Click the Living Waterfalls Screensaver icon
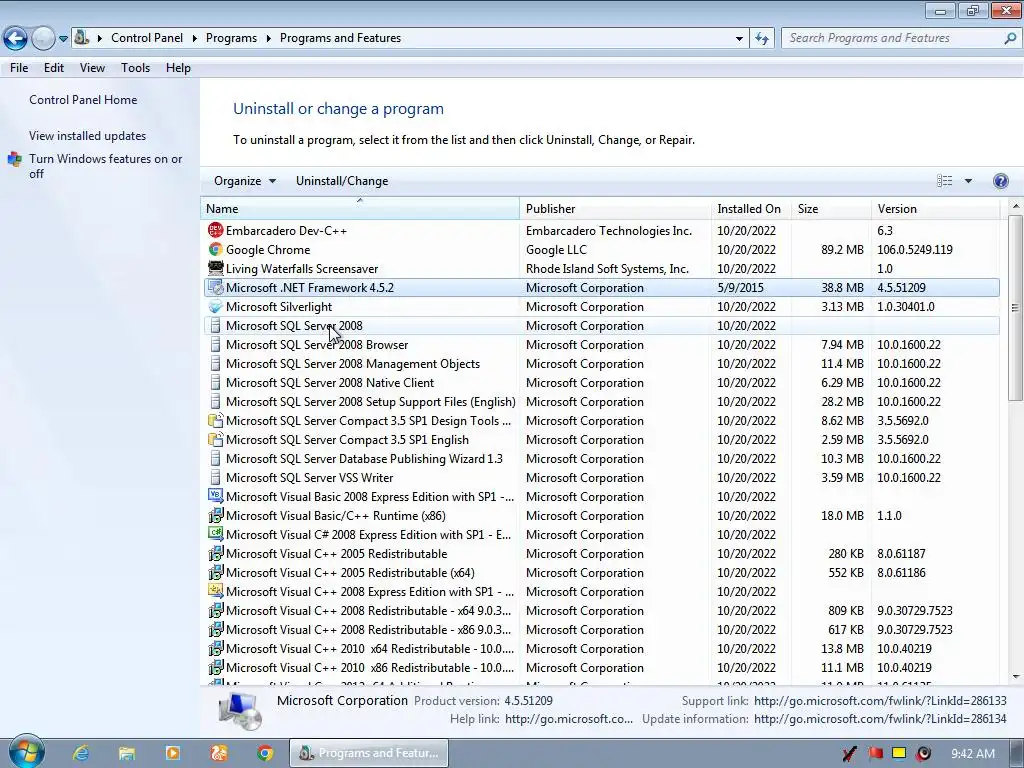Viewport: 1024px width, 768px height. coord(215,268)
